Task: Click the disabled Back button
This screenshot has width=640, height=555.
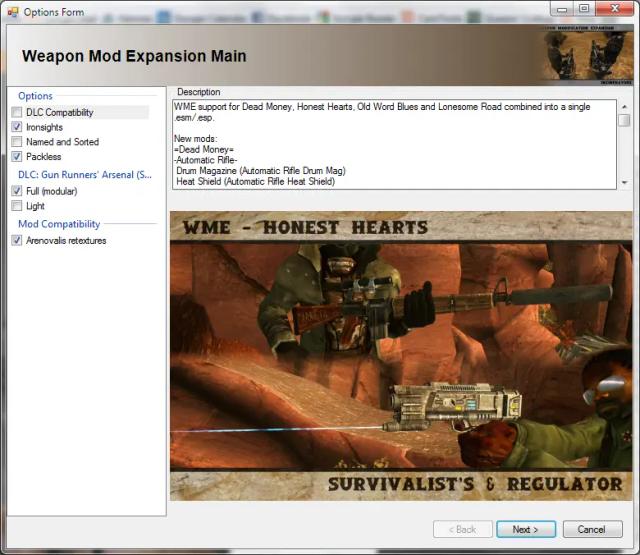Action: point(462,529)
